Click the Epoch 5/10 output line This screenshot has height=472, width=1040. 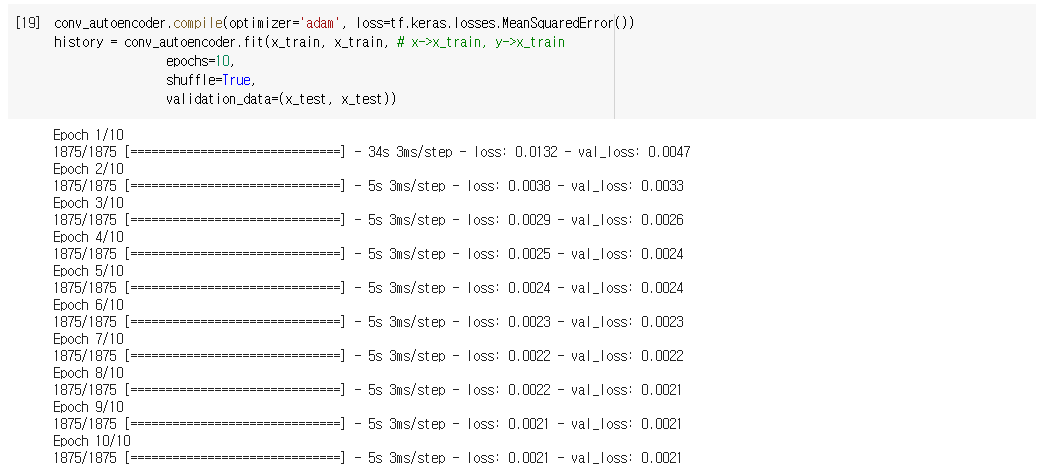[88, 271]
